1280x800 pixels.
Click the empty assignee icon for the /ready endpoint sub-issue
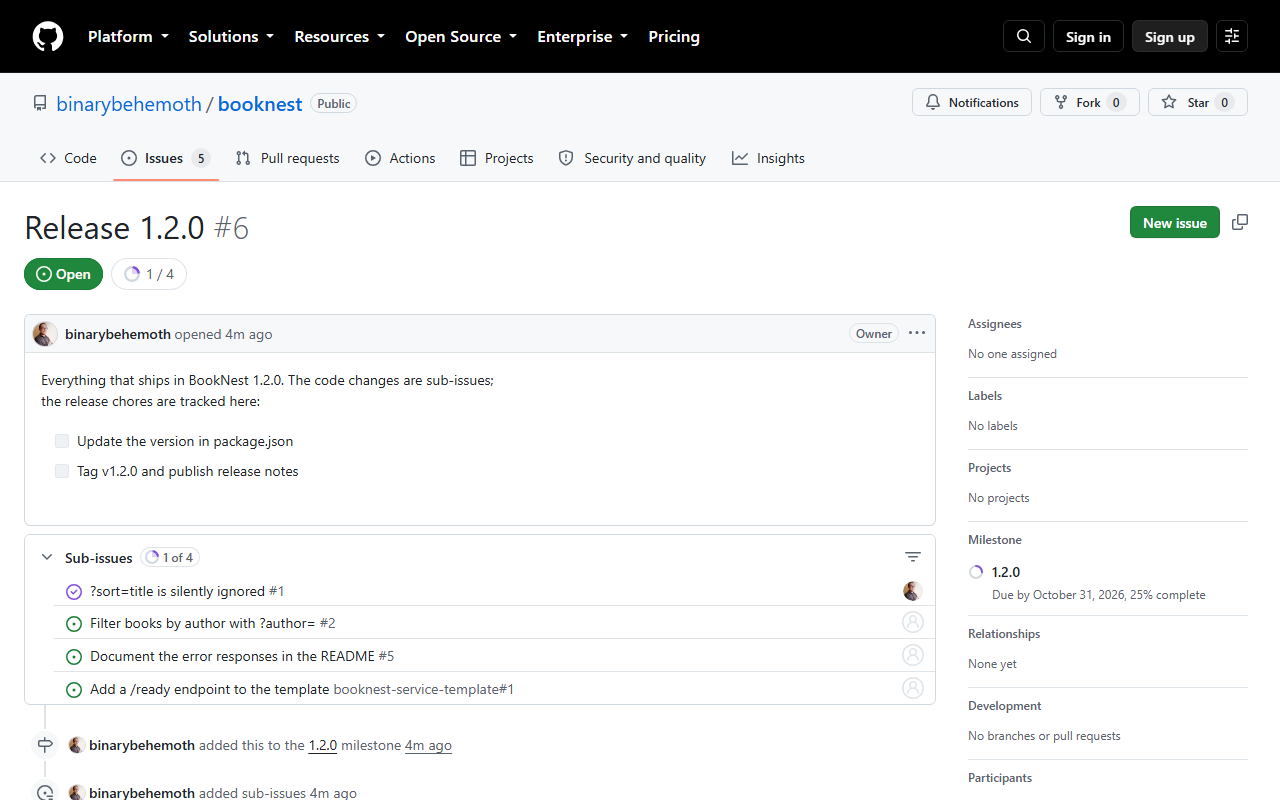click(912, 688)
